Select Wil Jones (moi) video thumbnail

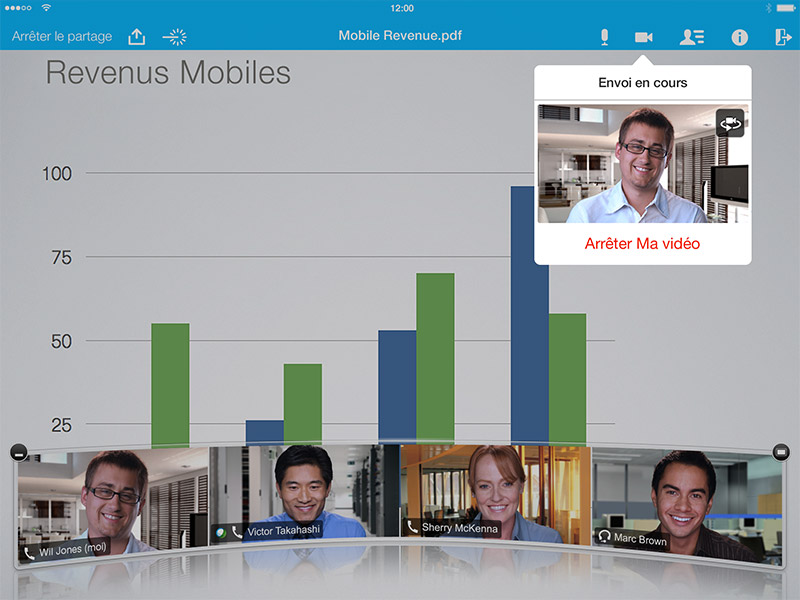point(112,500)
